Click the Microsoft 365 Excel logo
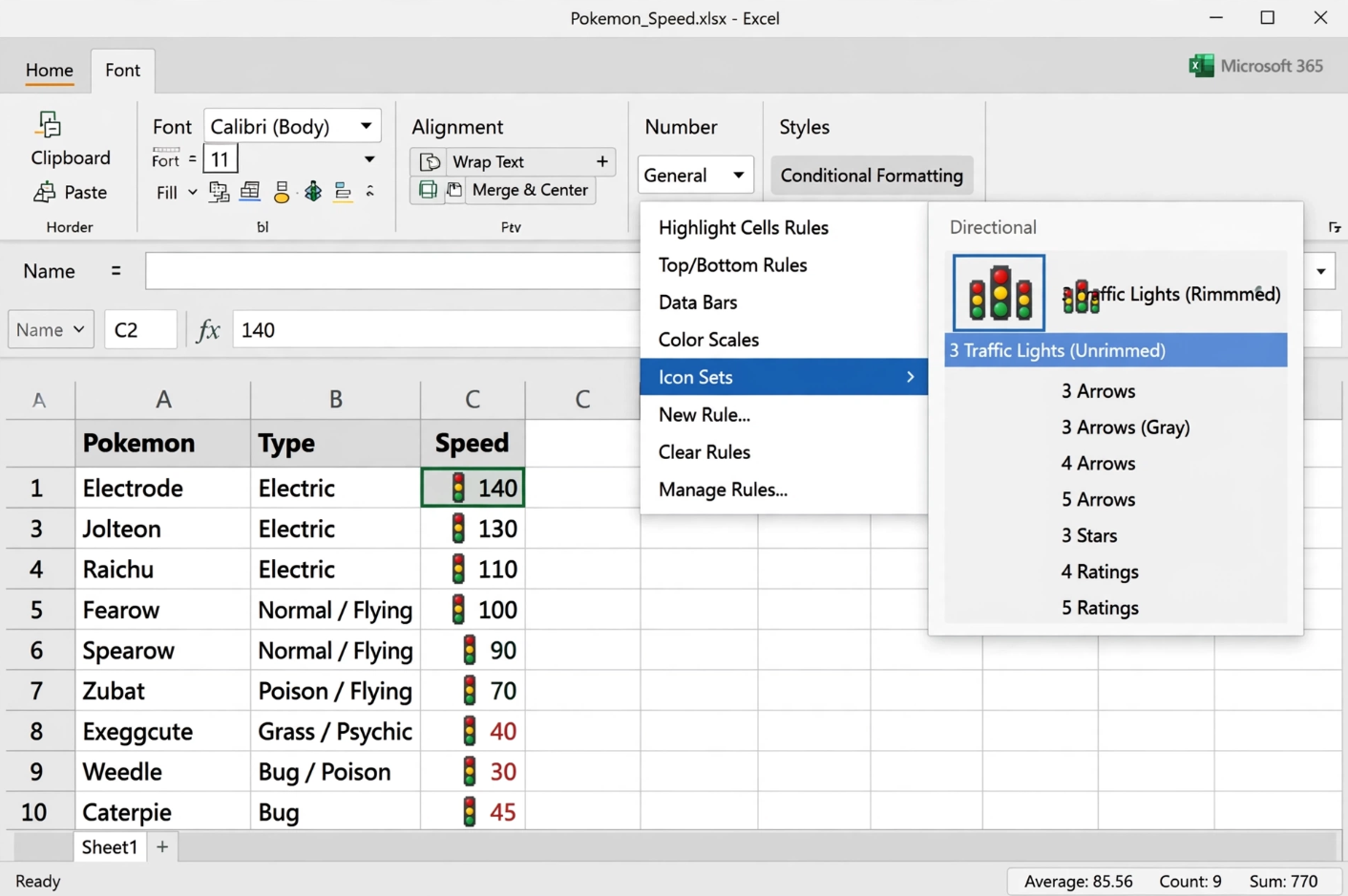Viewport: 1348px width, 896px height. point(1201,66)
